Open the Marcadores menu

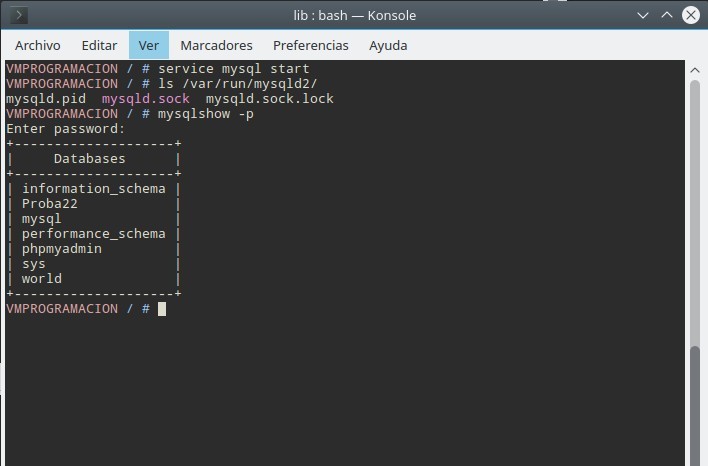tap(216, 46)
